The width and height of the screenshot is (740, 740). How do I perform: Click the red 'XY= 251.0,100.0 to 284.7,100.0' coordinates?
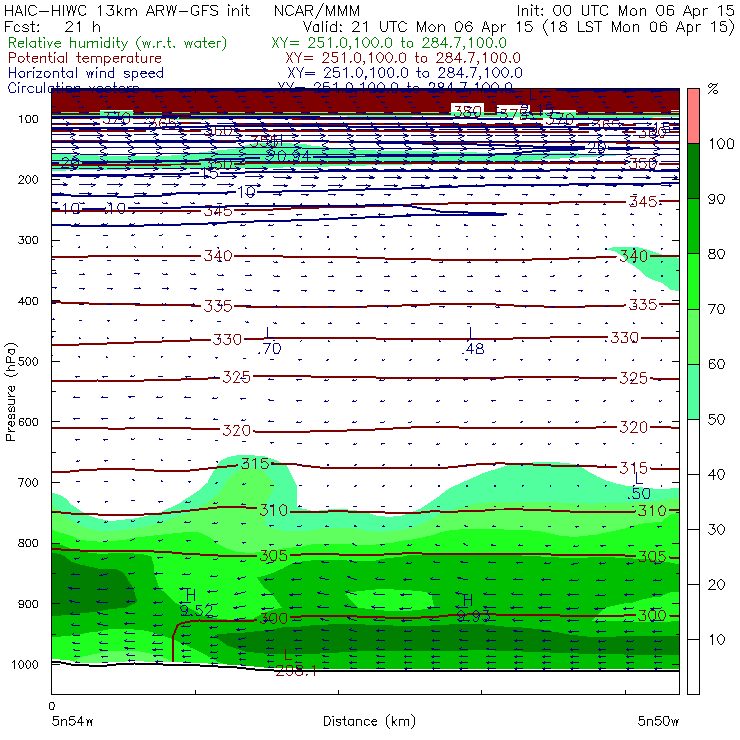(x=403, y=58)
